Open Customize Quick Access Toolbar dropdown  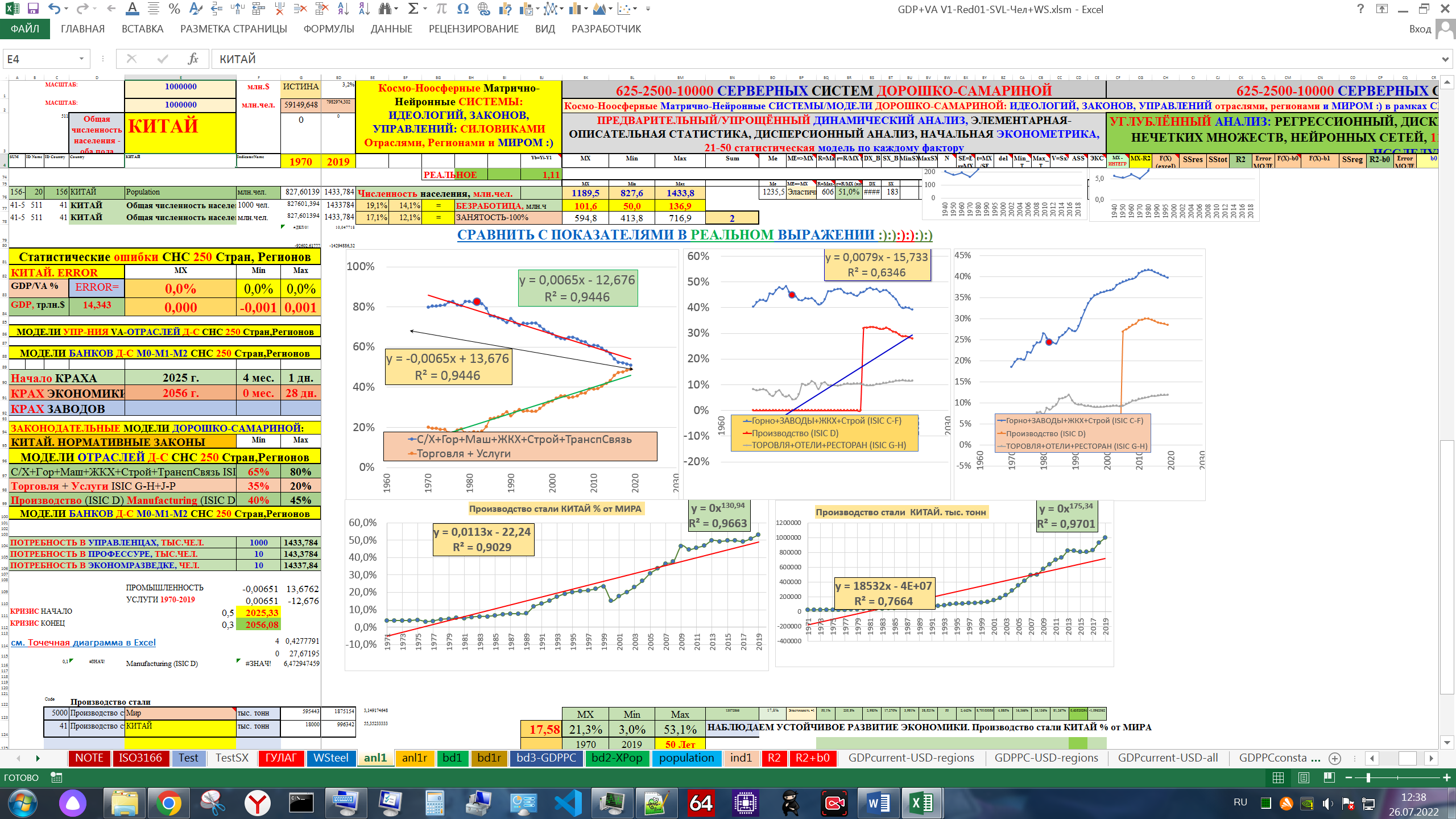[648, 9]
